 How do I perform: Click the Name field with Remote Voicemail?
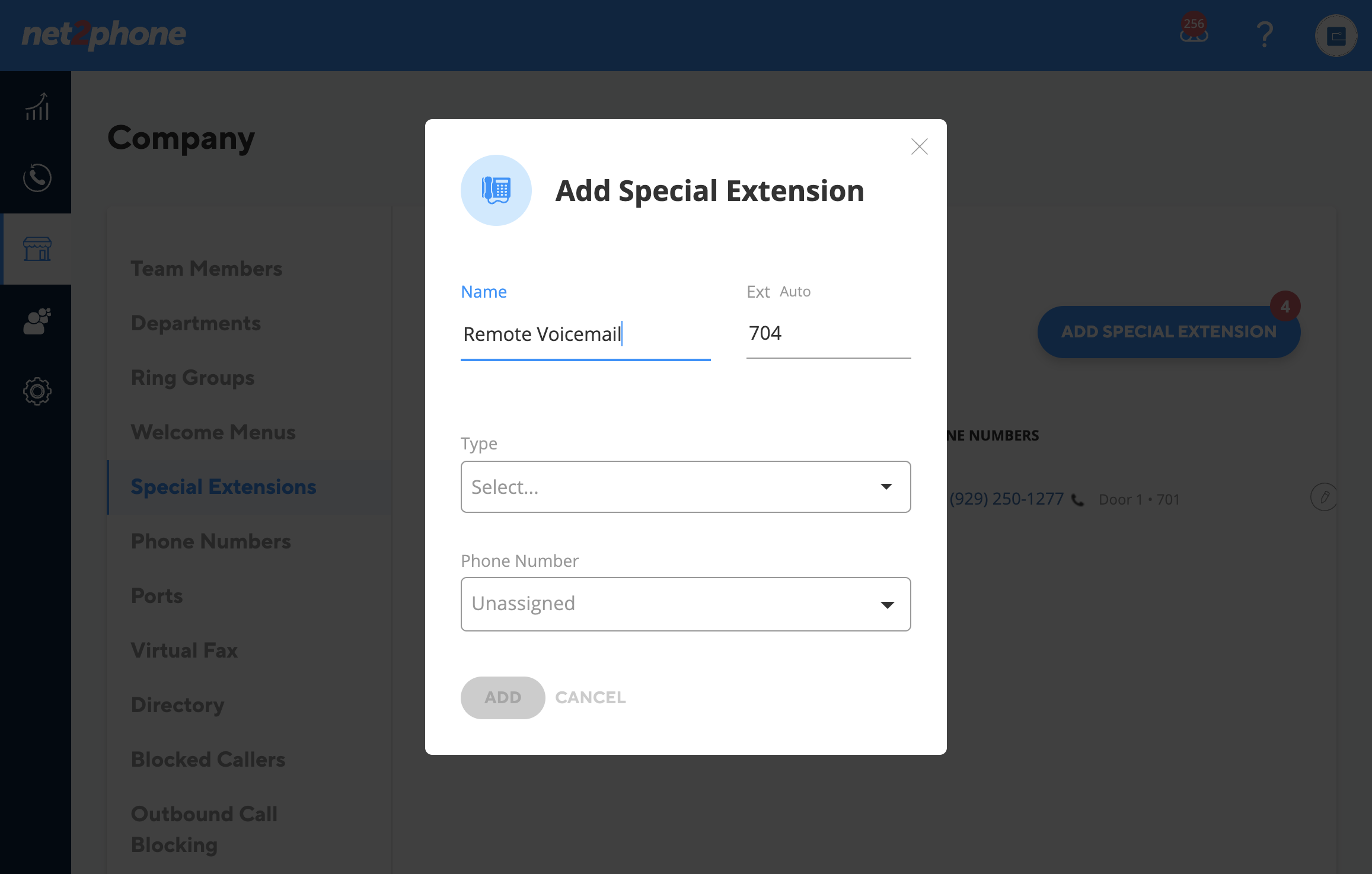pyautogui.click(x=586, y=334)
